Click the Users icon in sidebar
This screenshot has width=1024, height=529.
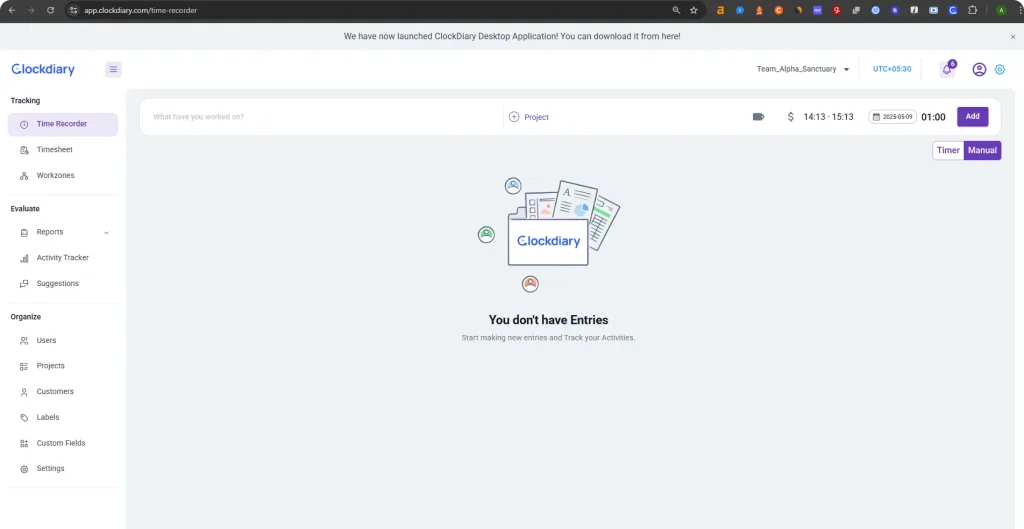[x=24, y=340]
